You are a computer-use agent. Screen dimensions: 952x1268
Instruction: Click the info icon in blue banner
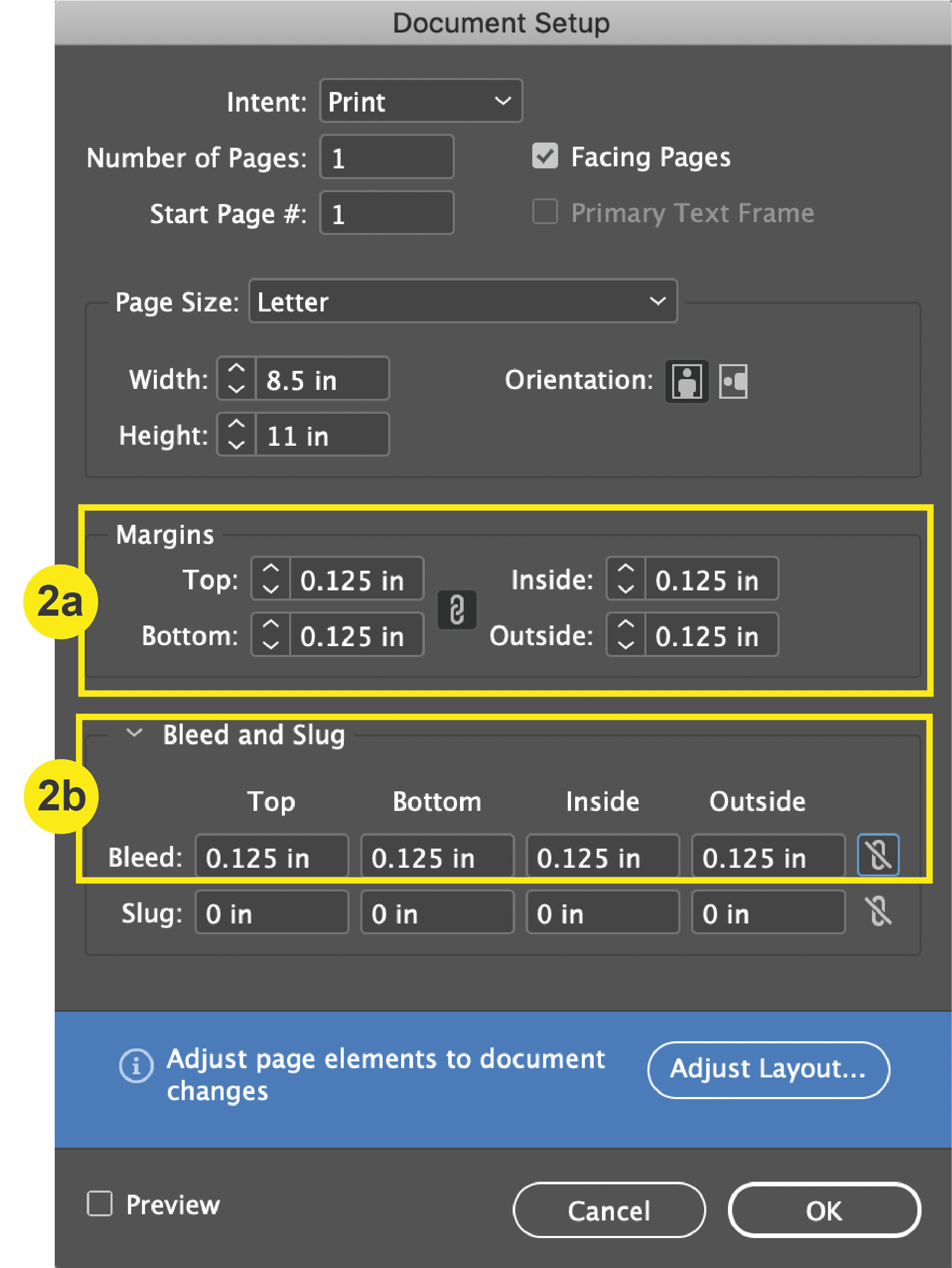coord(136,1066)
